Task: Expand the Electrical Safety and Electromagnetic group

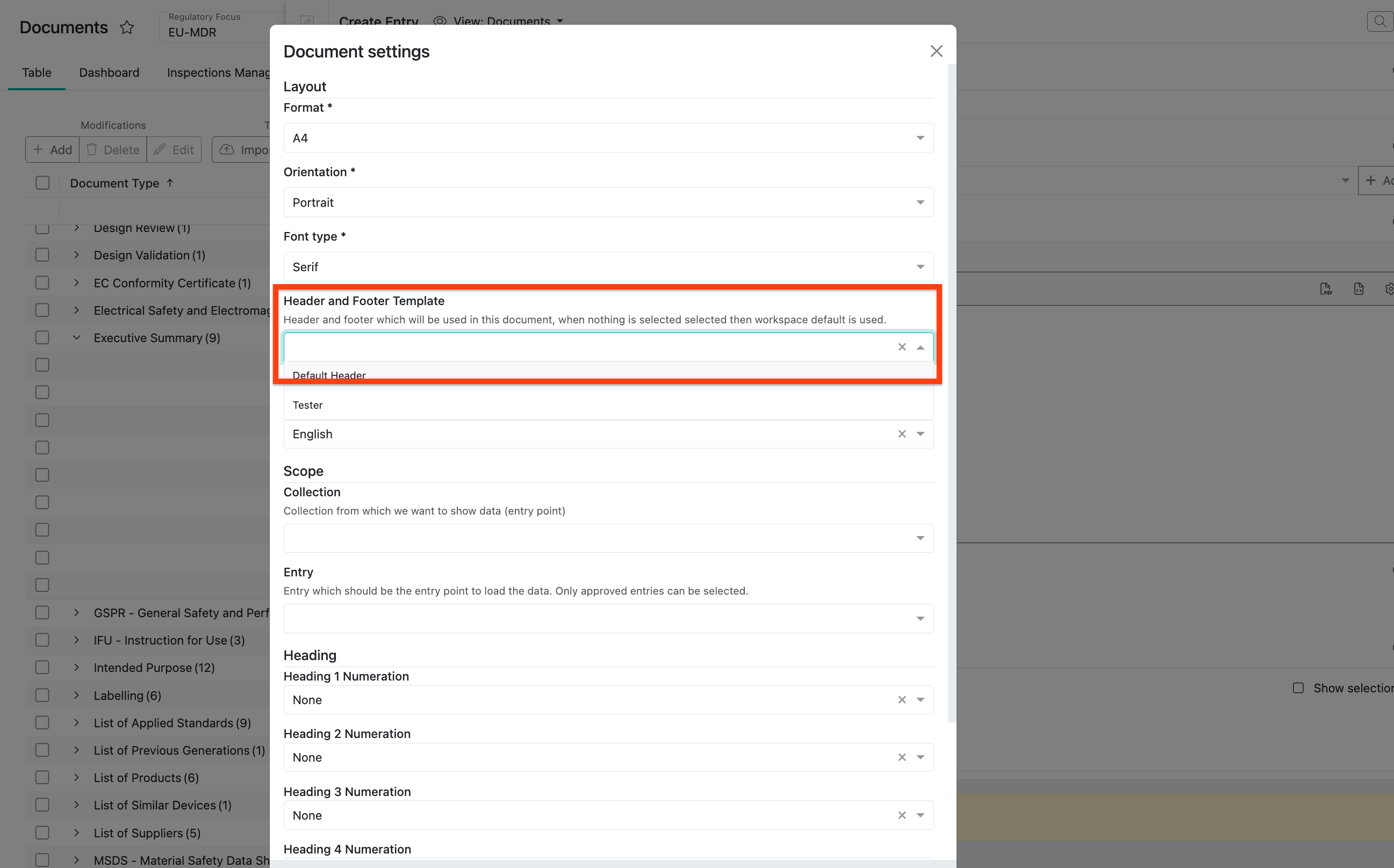Action: (x=76, y=310)
